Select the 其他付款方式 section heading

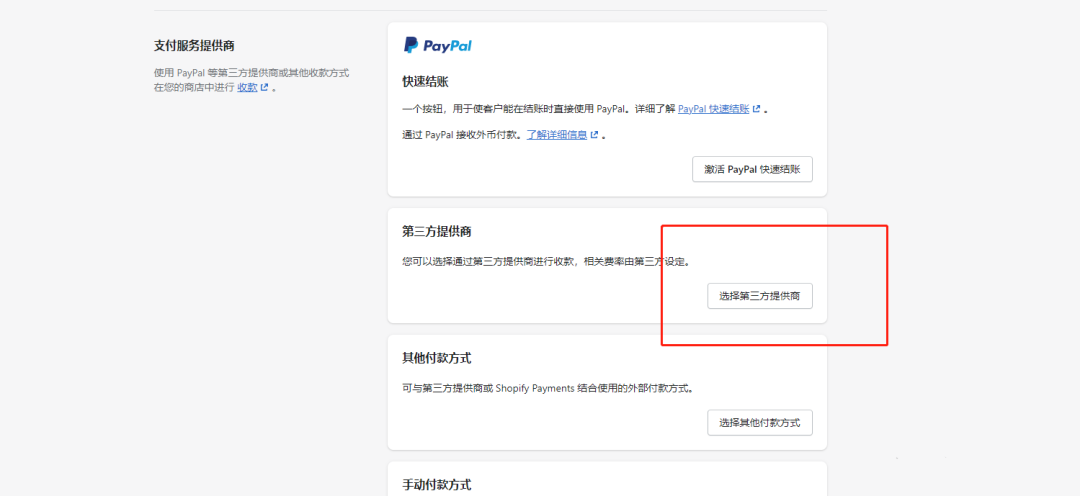tap(436, 358)
